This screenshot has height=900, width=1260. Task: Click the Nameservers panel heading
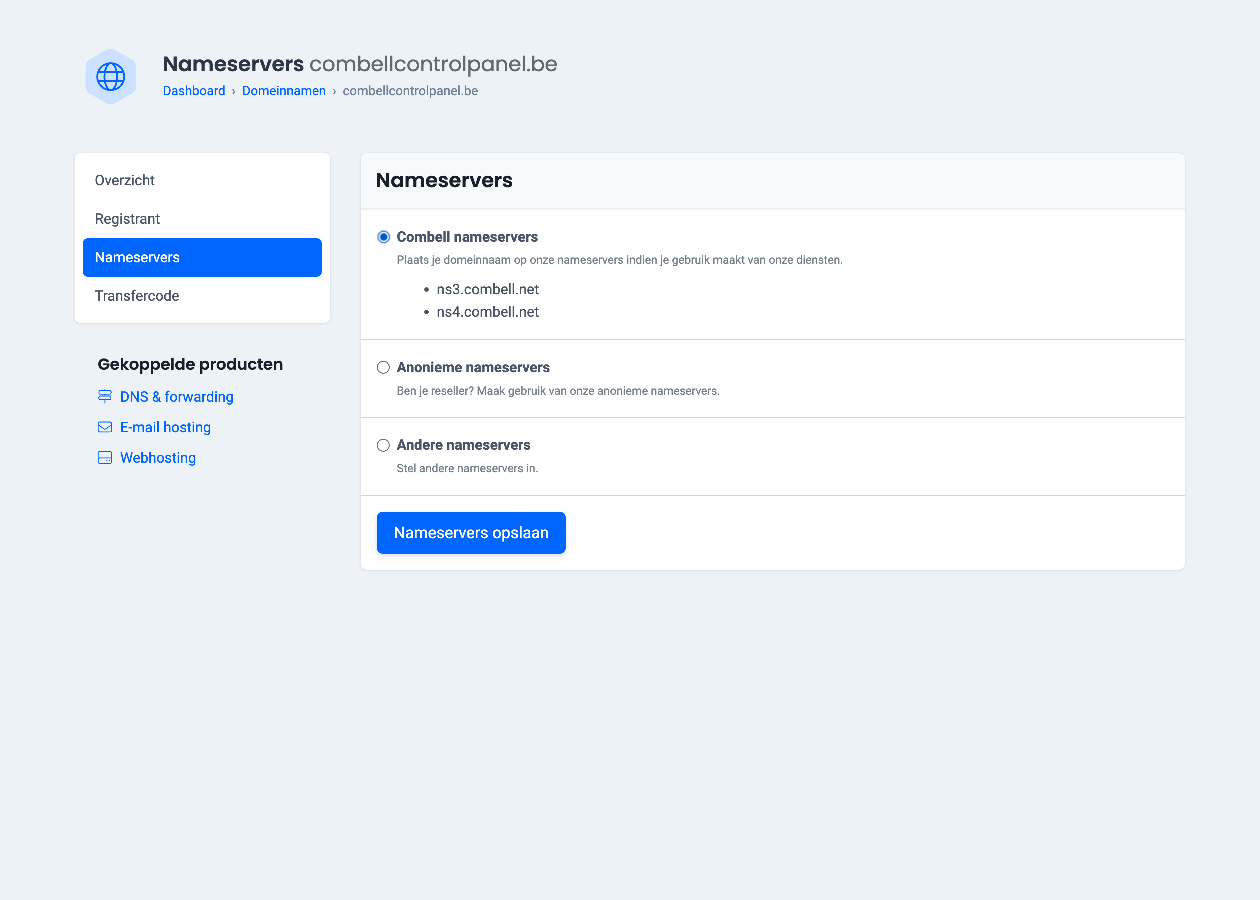pyautogui.click(x=444, y=180)
